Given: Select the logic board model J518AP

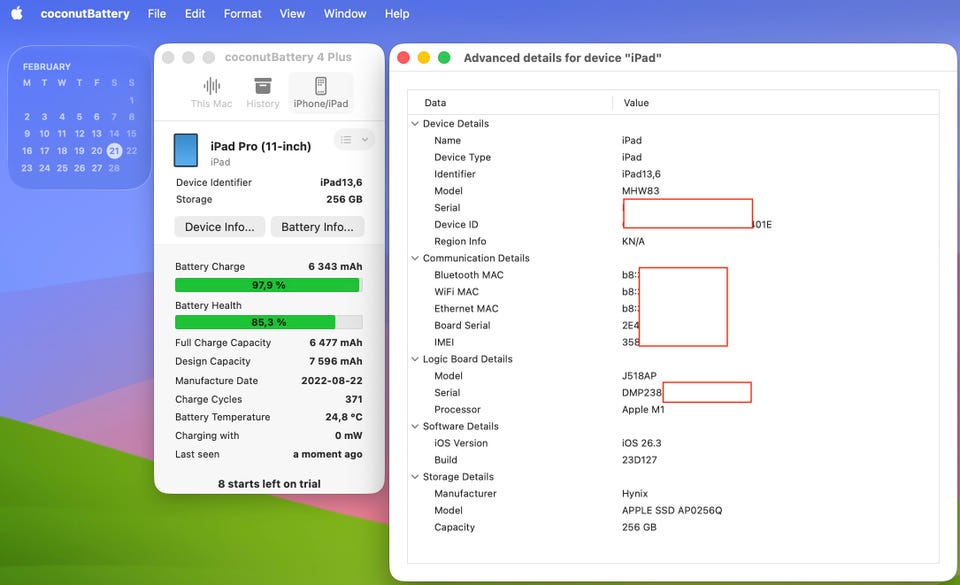Looking at the screenshot, I should pyautogui.click(x=639, y=376).
